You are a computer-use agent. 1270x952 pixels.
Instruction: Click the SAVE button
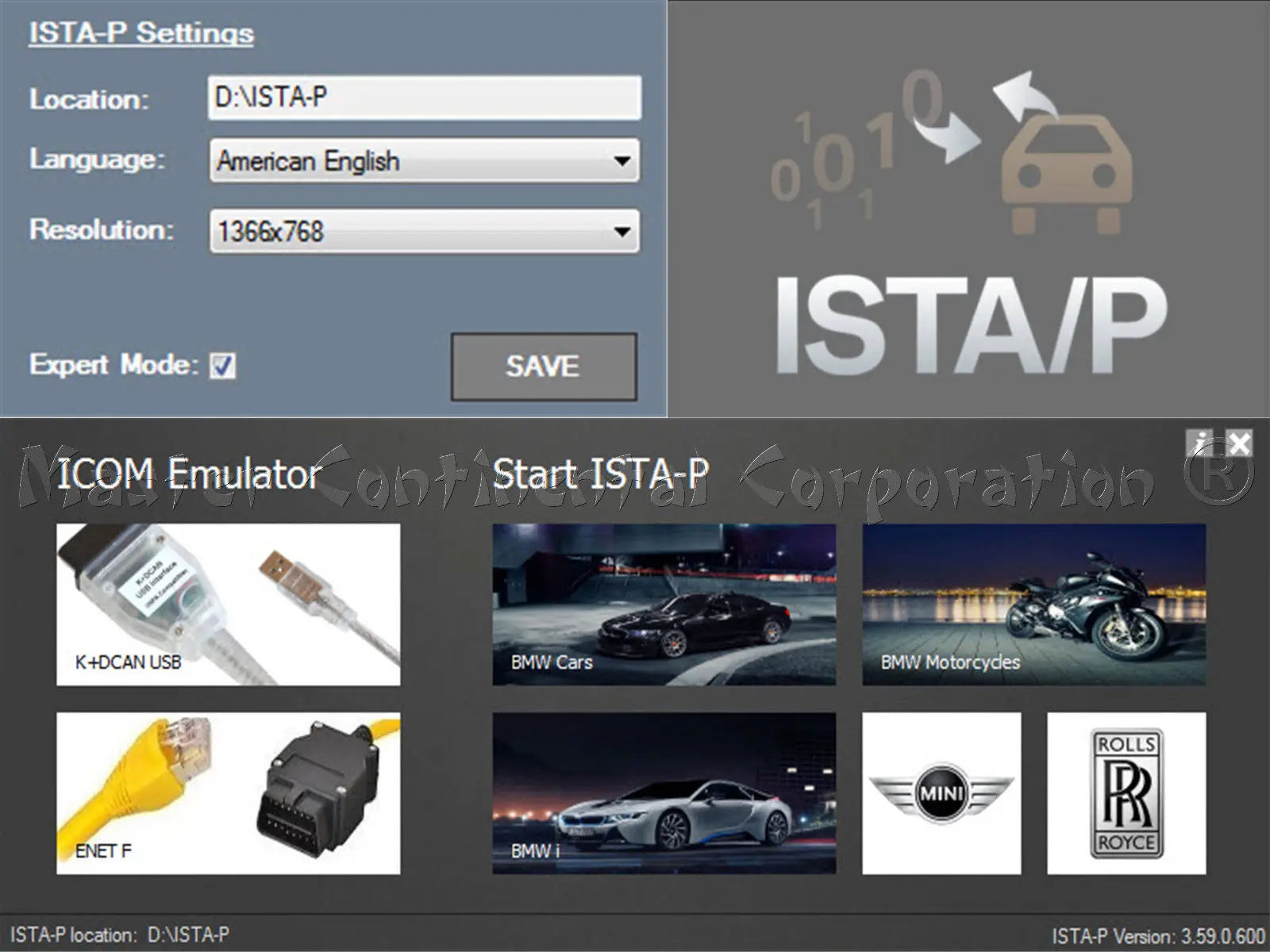coord(544,366)
